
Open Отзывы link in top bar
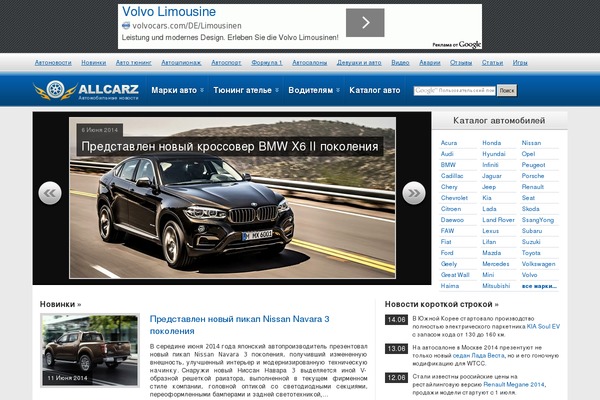[x=461, y=62]
